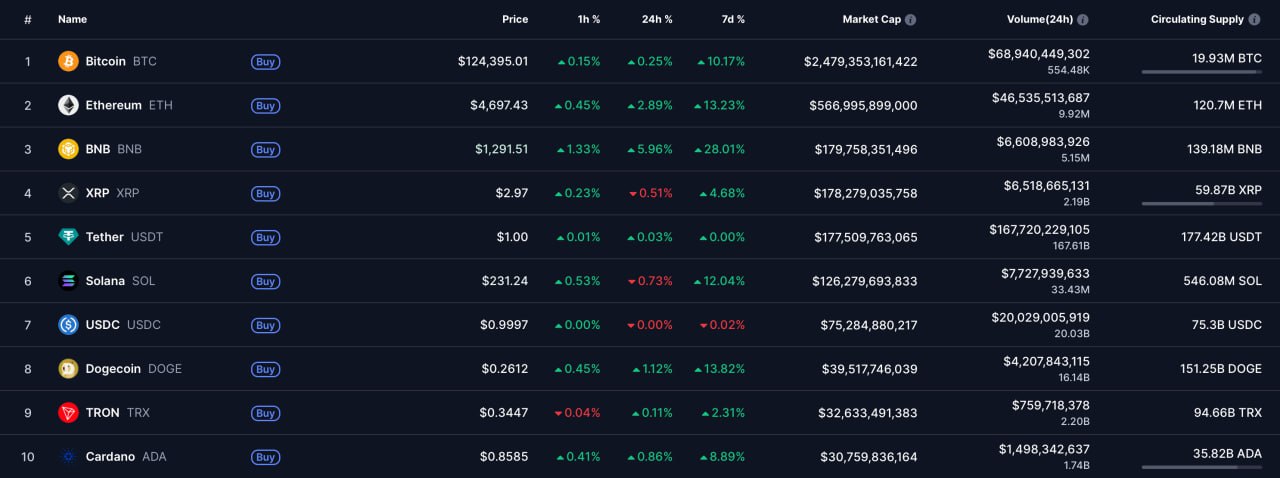Screen dimensions: 1280x478
Task: Click XRP's circulating supply progress bar
Action: pyautogui.click(x=1202, y=204)
